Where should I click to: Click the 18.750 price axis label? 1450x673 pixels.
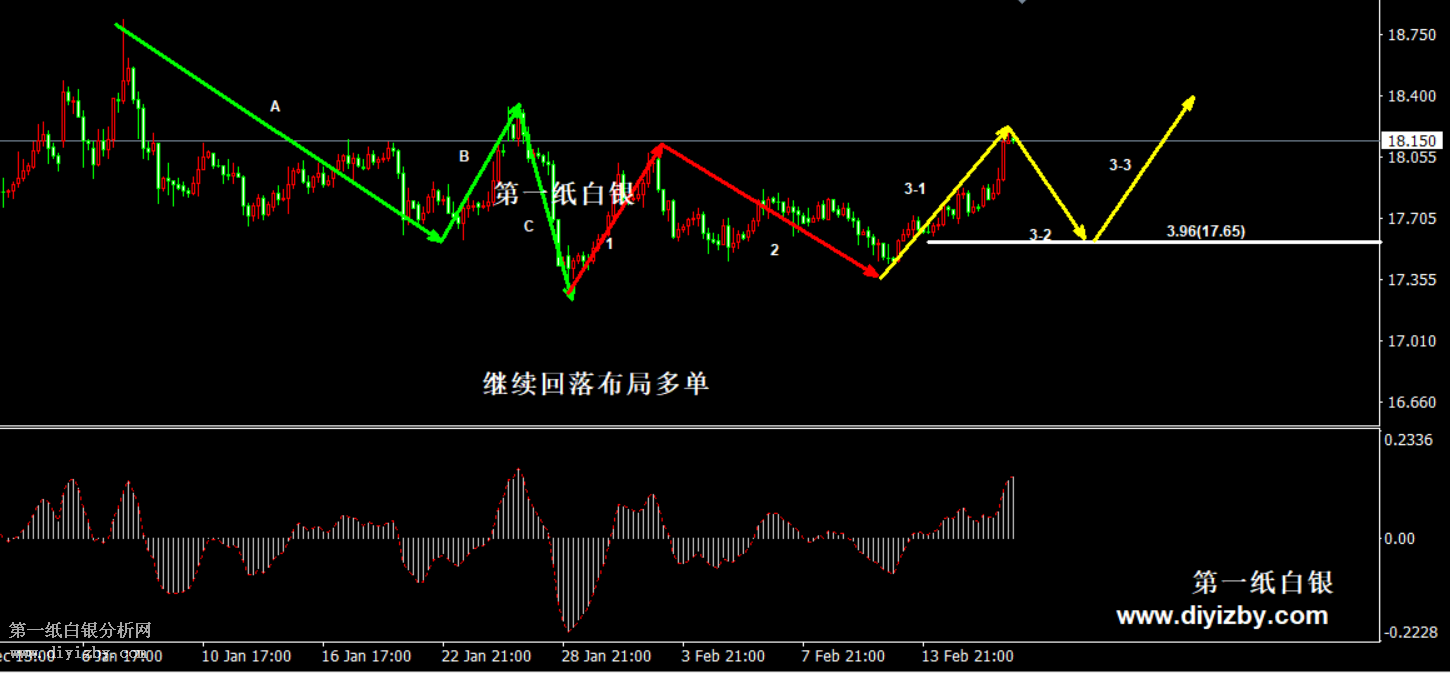[x=1411, y=35]
